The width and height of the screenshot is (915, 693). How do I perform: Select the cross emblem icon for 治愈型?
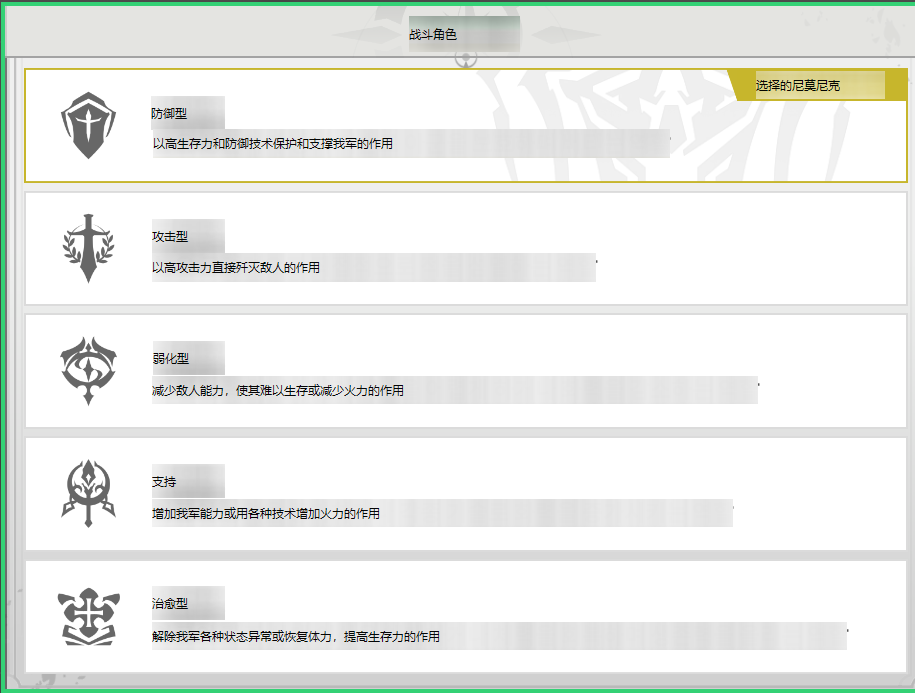point(88,616)
